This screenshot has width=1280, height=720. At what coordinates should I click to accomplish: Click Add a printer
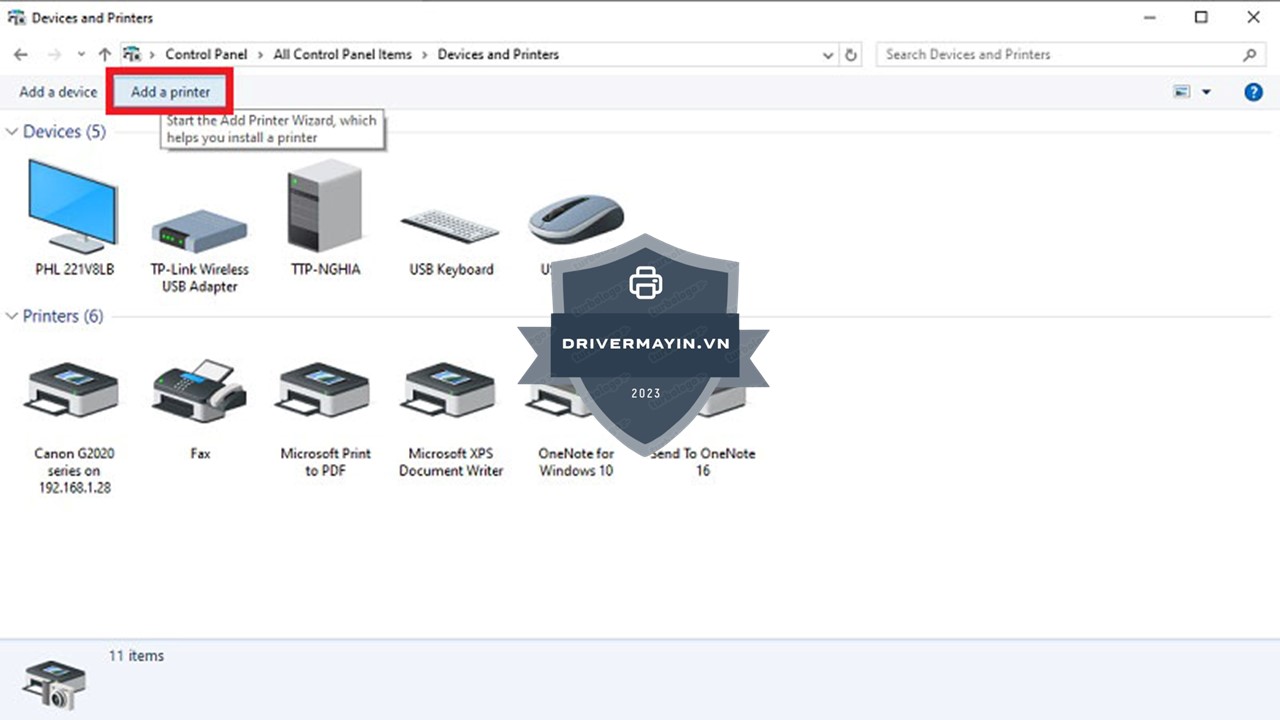click(x=170, y=92)
